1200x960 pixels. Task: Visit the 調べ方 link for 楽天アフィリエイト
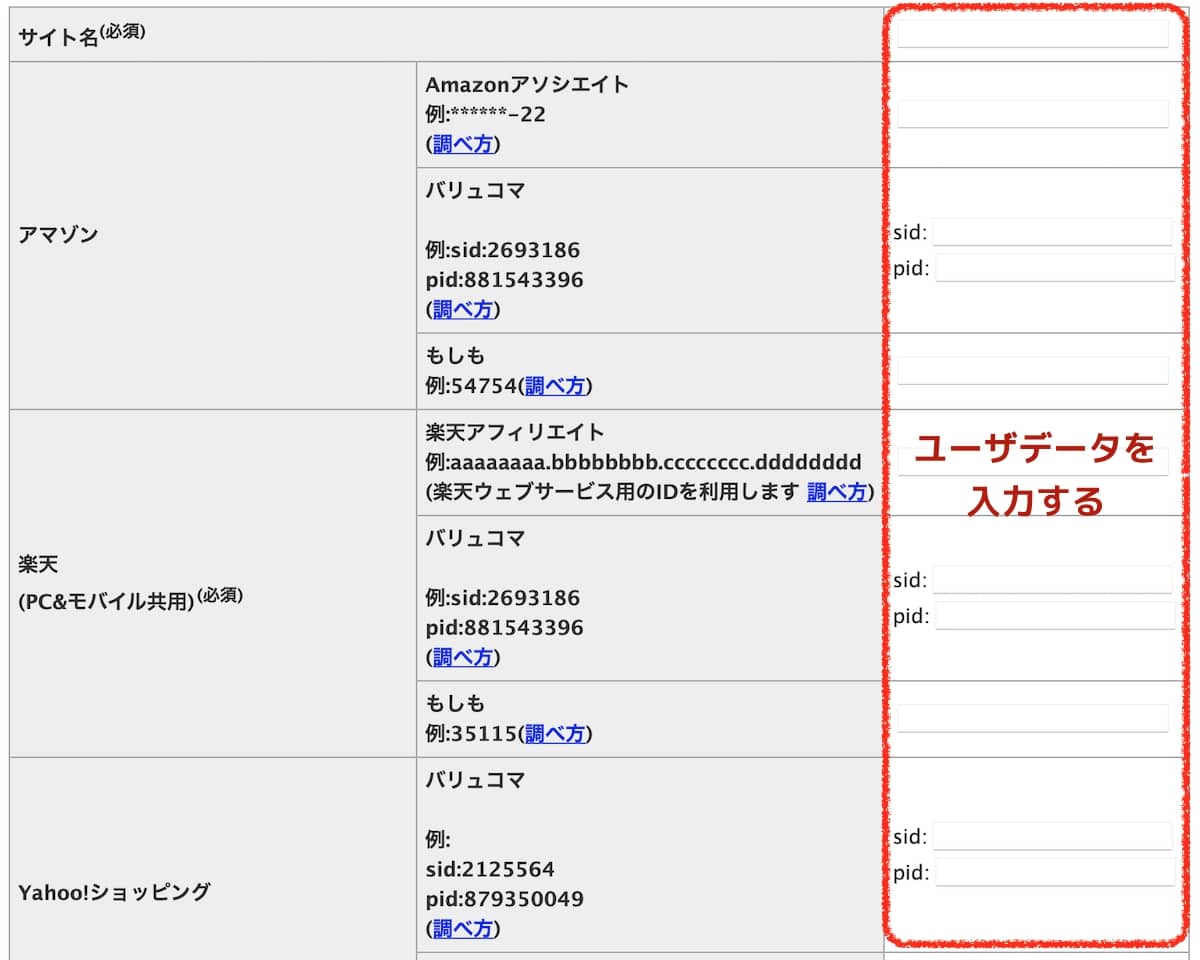point(837,492)
